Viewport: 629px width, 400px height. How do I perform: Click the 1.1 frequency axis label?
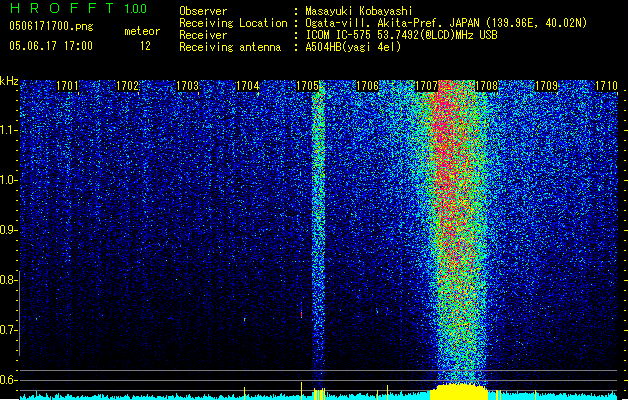8,130
